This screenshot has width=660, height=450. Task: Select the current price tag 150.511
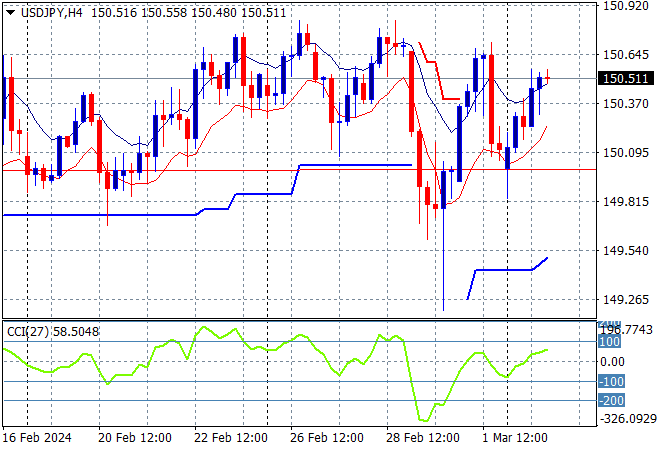point(625,79)
